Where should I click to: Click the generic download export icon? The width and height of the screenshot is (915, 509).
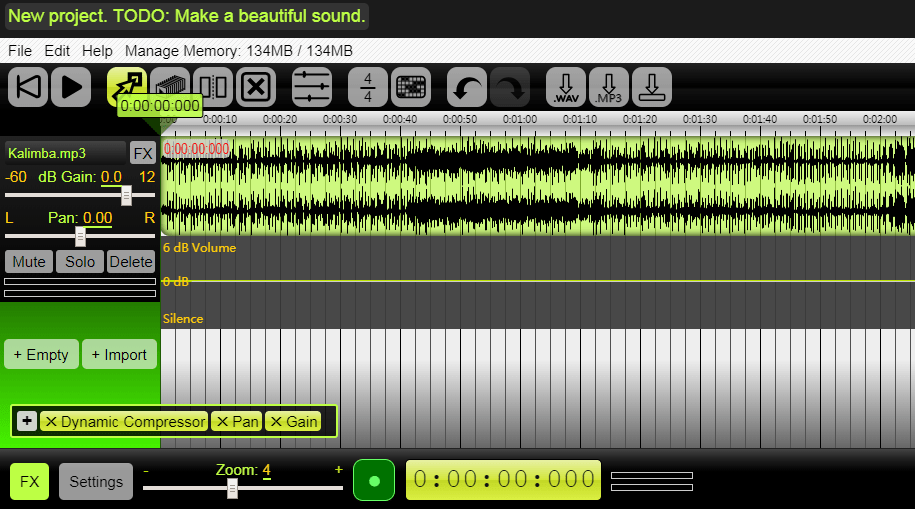(652, 88)
